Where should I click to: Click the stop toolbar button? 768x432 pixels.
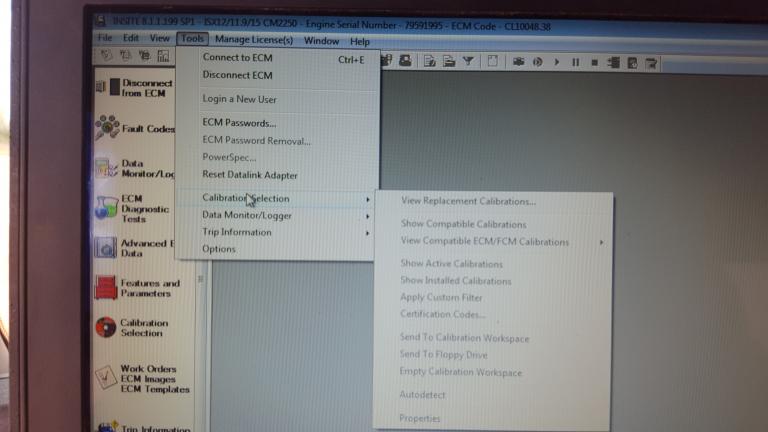point(594,63)
